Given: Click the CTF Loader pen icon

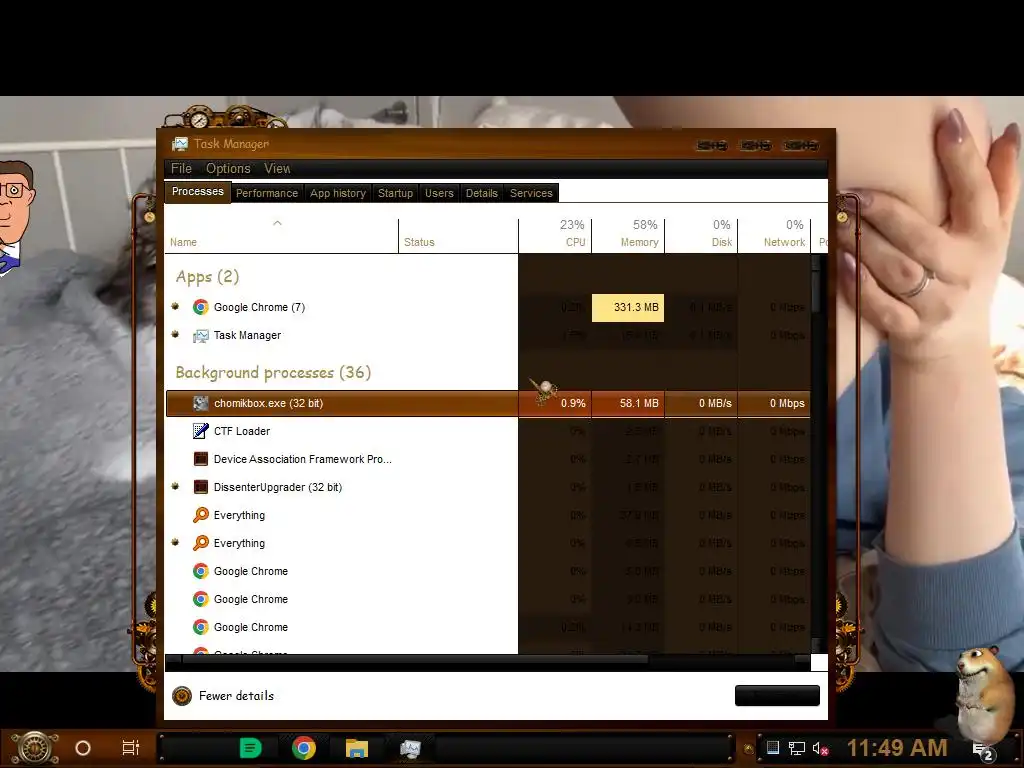Looking at the screenshot, I should (200, 431).
